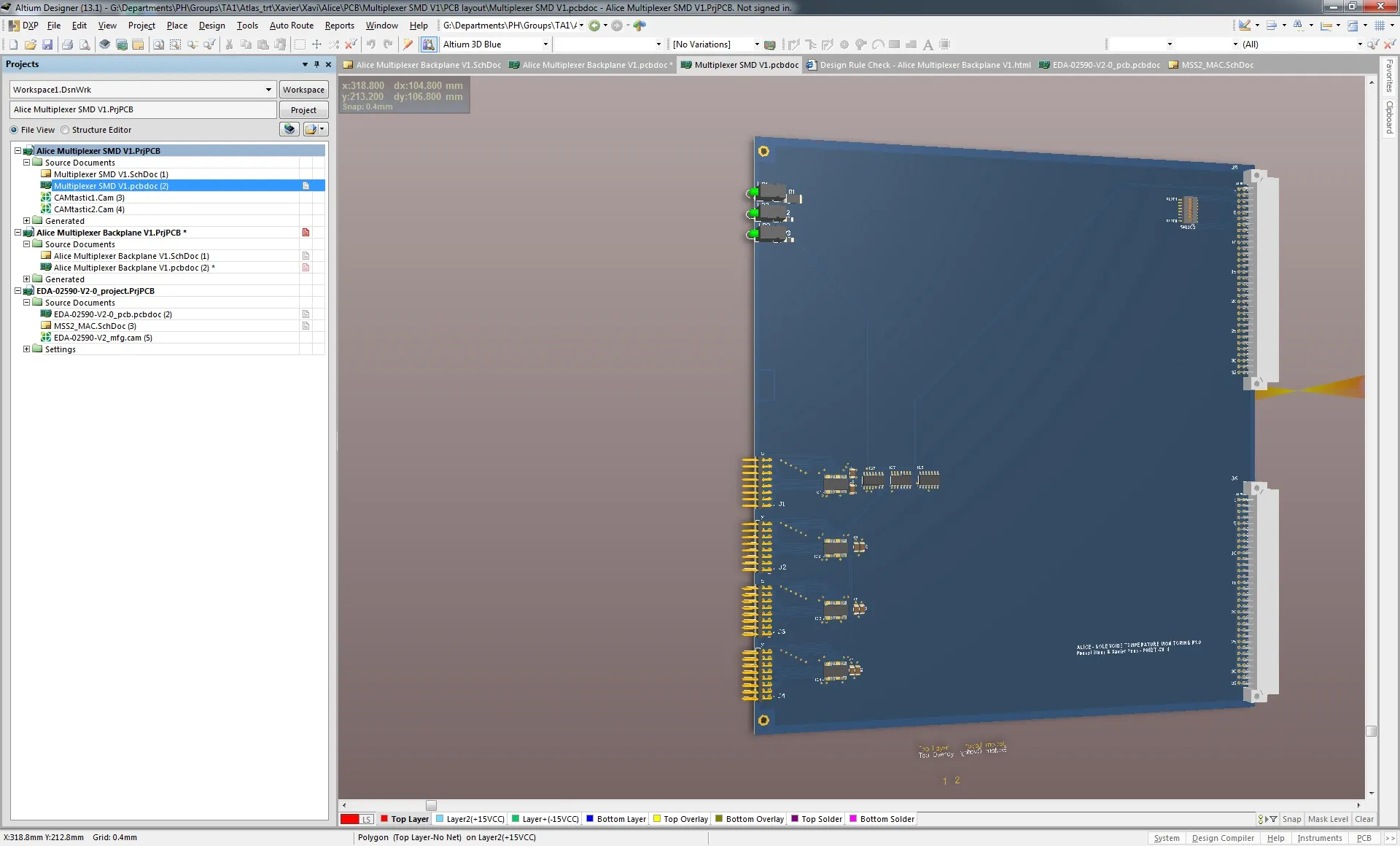This screenshot has width=1400, height=846.
Task: Expand the Generated folder under Alice Multiplexer Backplane
Action: [x=27, y=279]
